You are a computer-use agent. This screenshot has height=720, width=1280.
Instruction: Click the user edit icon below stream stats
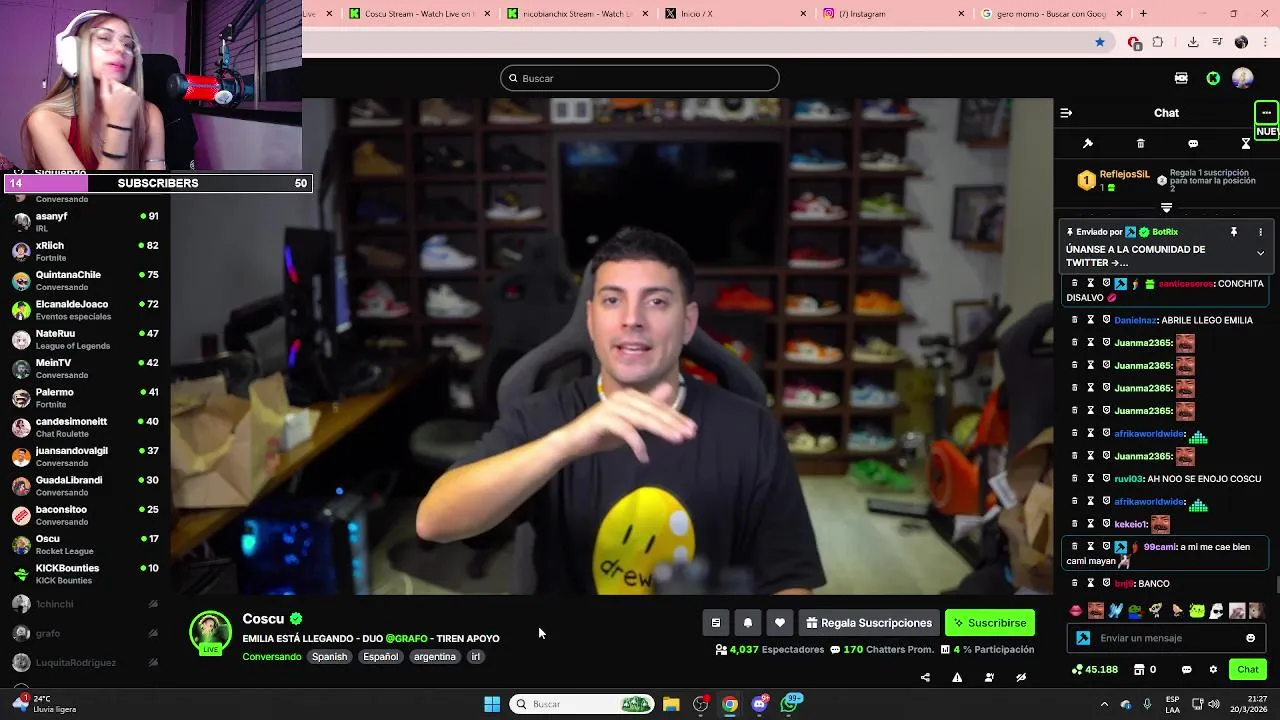[x=989, y=677]
